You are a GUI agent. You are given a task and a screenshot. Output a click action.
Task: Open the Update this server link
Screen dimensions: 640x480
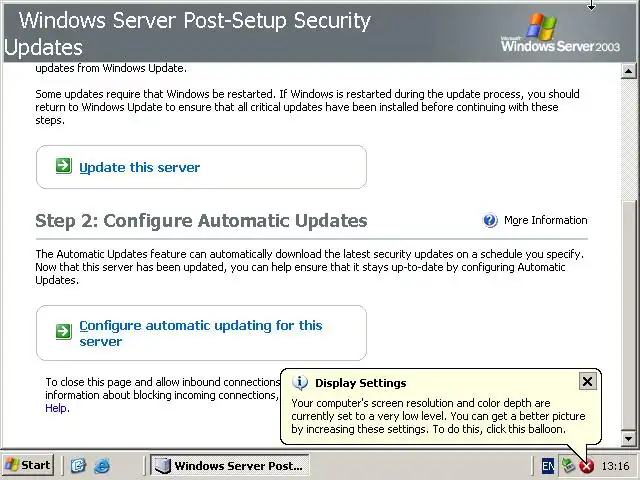coord(140,168)
